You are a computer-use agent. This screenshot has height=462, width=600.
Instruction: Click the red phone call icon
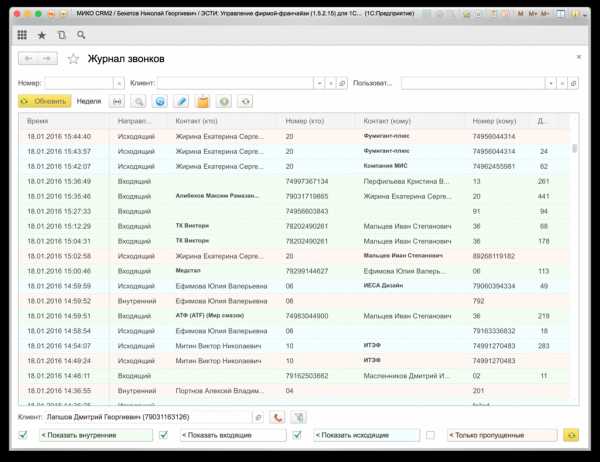(x=277, y=416)
